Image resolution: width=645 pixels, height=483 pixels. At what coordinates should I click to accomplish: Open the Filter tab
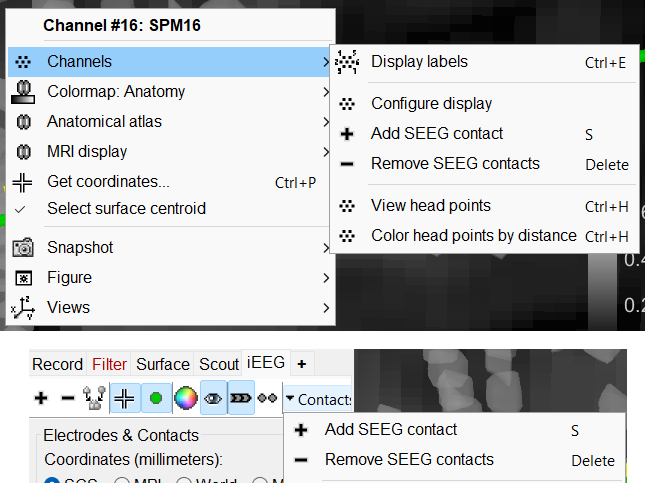(x=109, y=364)
